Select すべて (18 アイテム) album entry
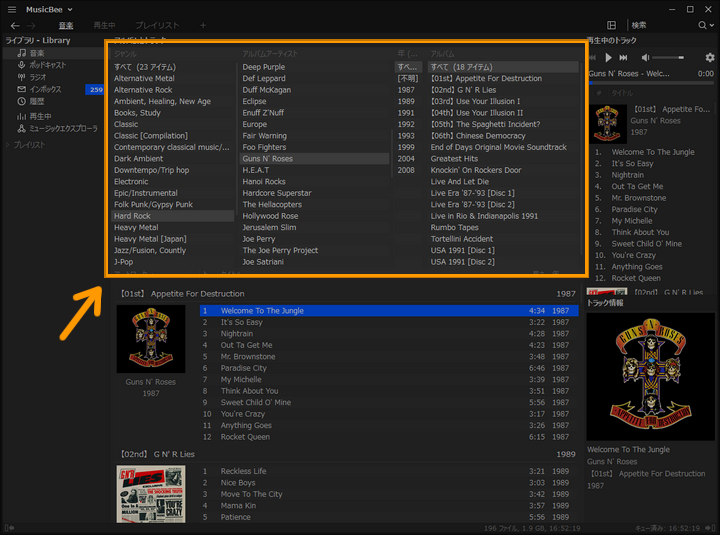Screen dimensions: 720x535 coord(503,67)
